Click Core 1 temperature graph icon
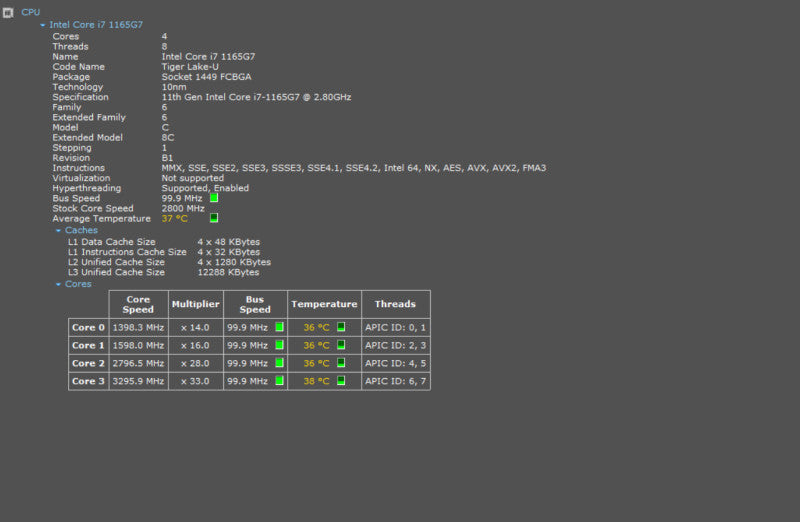The width and height of the screenshot is (800, 522). pos(341,345)
